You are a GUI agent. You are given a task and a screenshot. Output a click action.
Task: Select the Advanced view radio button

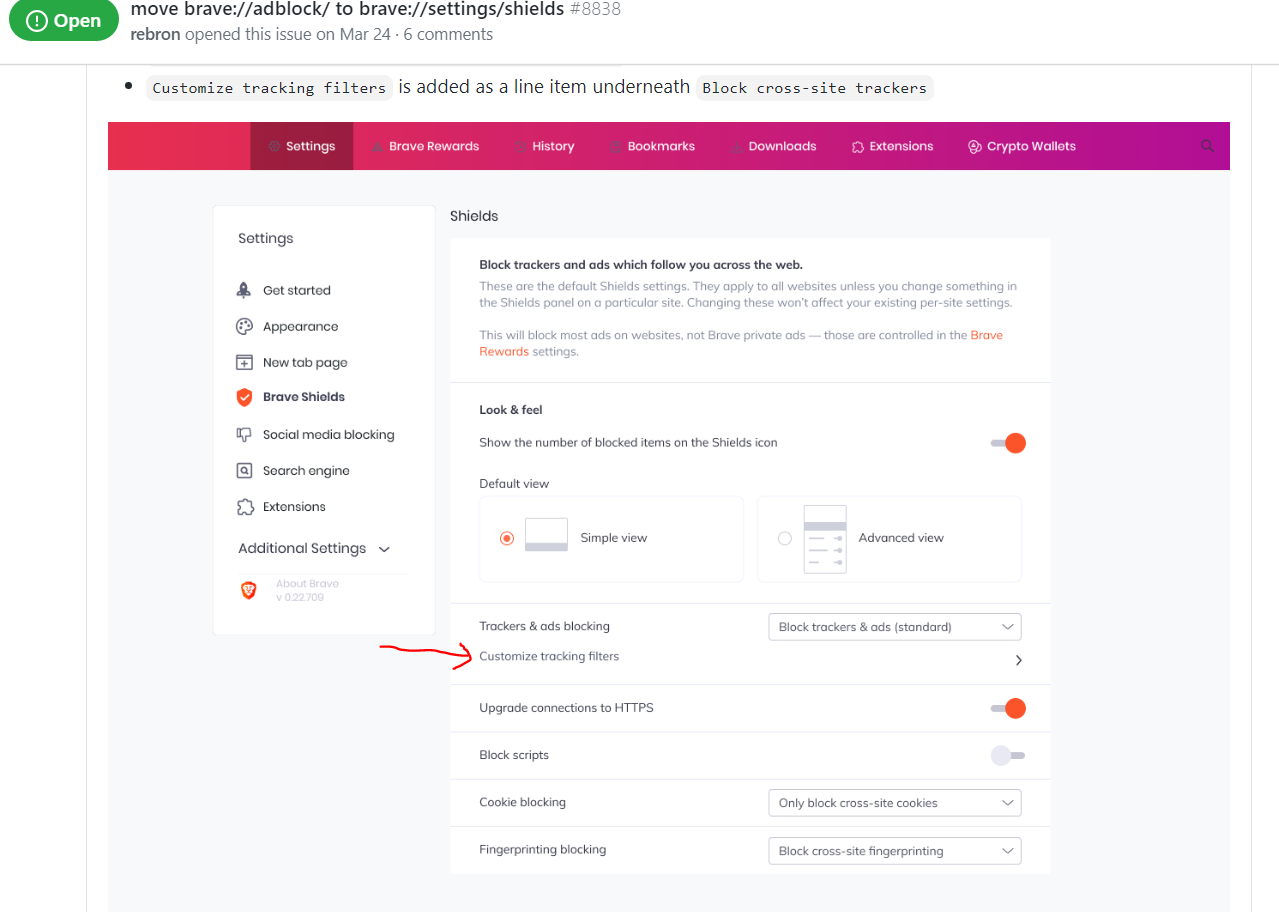(x=785, y=538)
